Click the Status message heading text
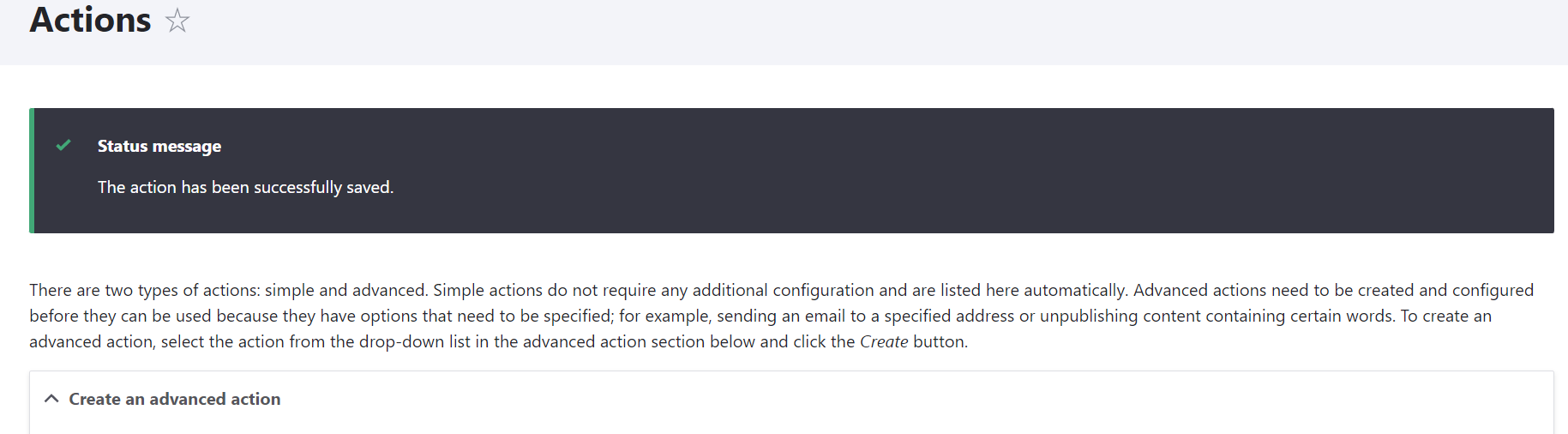 pos(159,147)
